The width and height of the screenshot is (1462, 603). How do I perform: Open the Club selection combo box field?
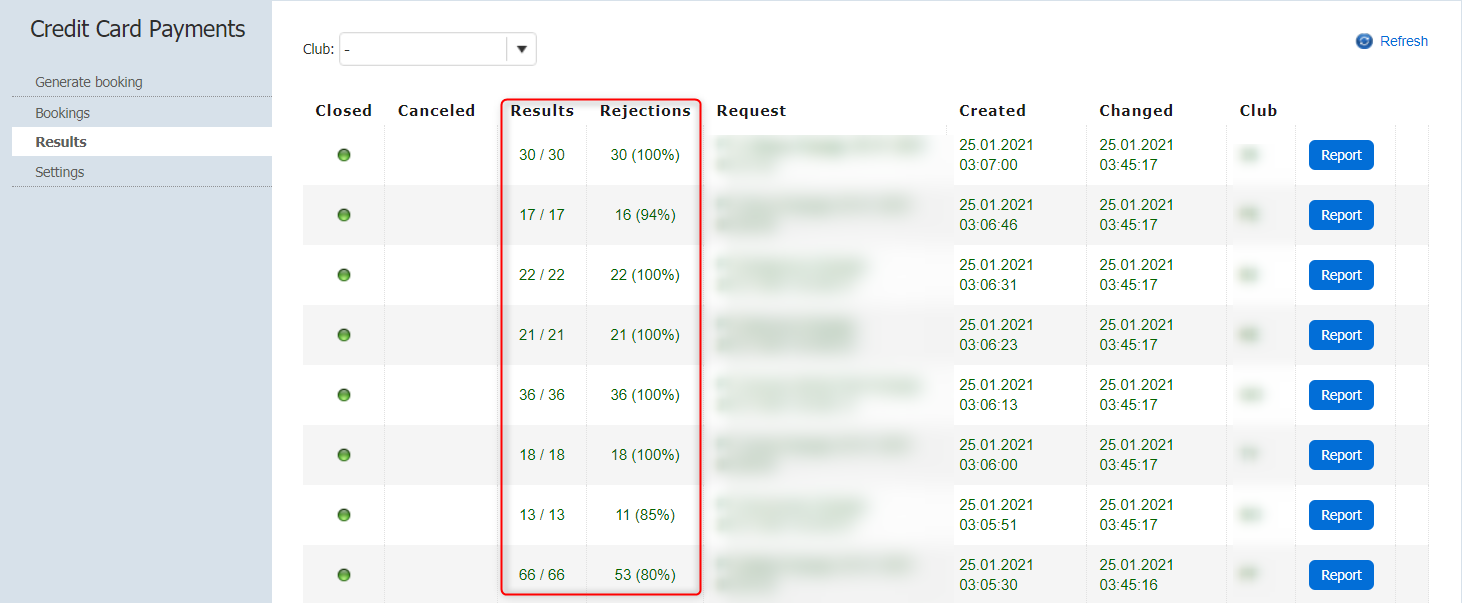[x=423, y=49]
